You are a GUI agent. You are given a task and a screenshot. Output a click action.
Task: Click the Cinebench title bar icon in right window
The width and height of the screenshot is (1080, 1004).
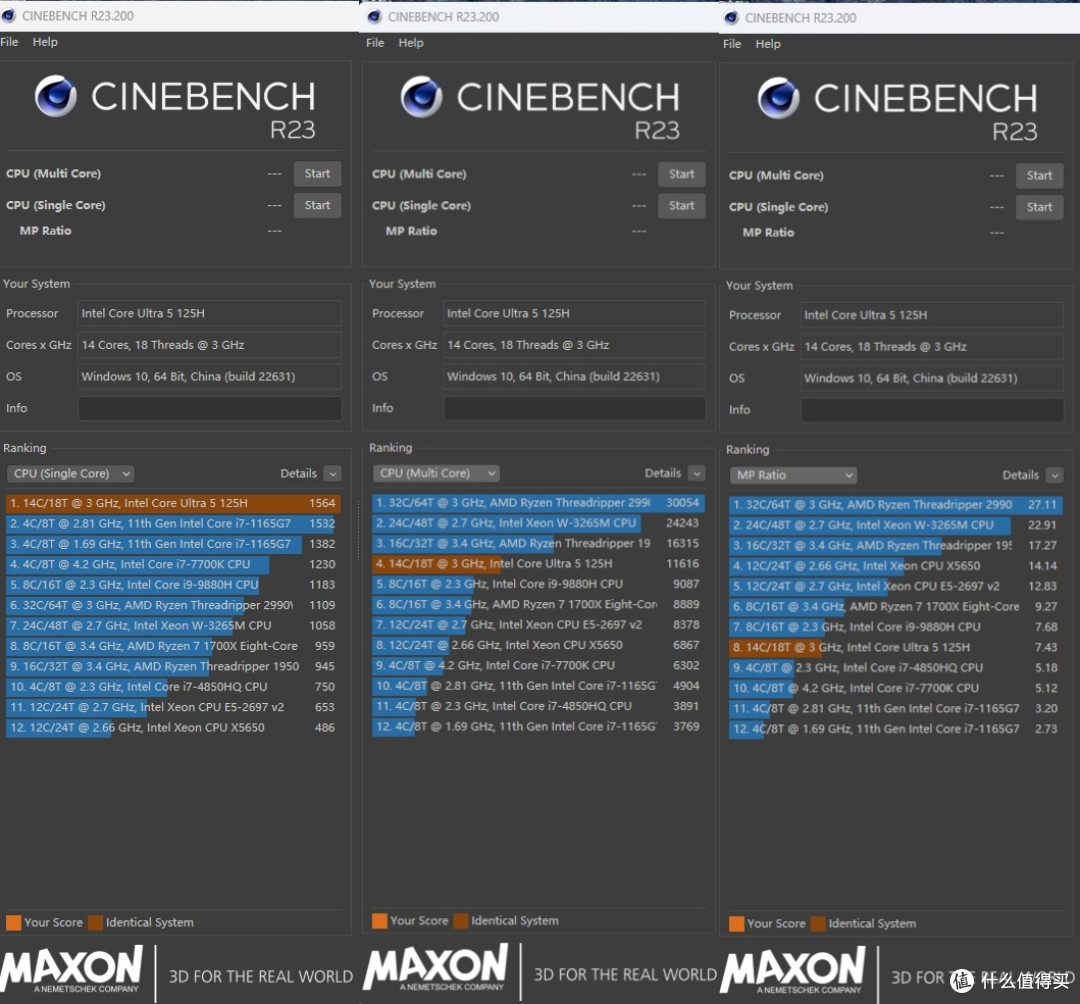(x=731, y=18)
